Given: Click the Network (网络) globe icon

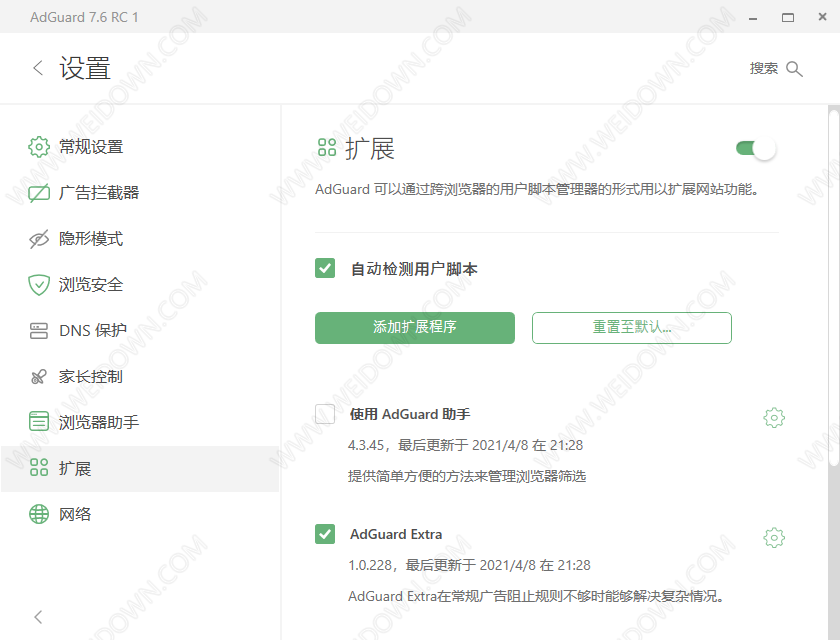Looking at the screenshot, I should click(39, 514).
